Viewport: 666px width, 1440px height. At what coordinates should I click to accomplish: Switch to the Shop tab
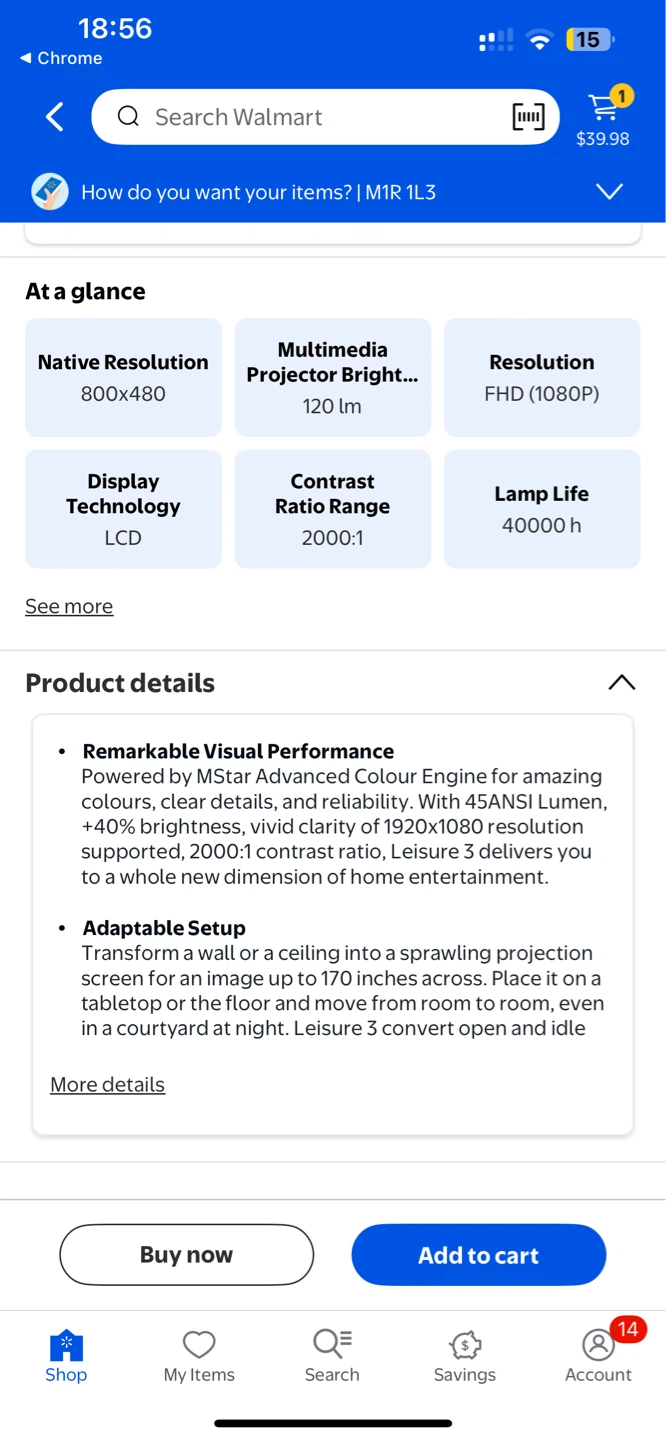click(x=66, y=1356)
